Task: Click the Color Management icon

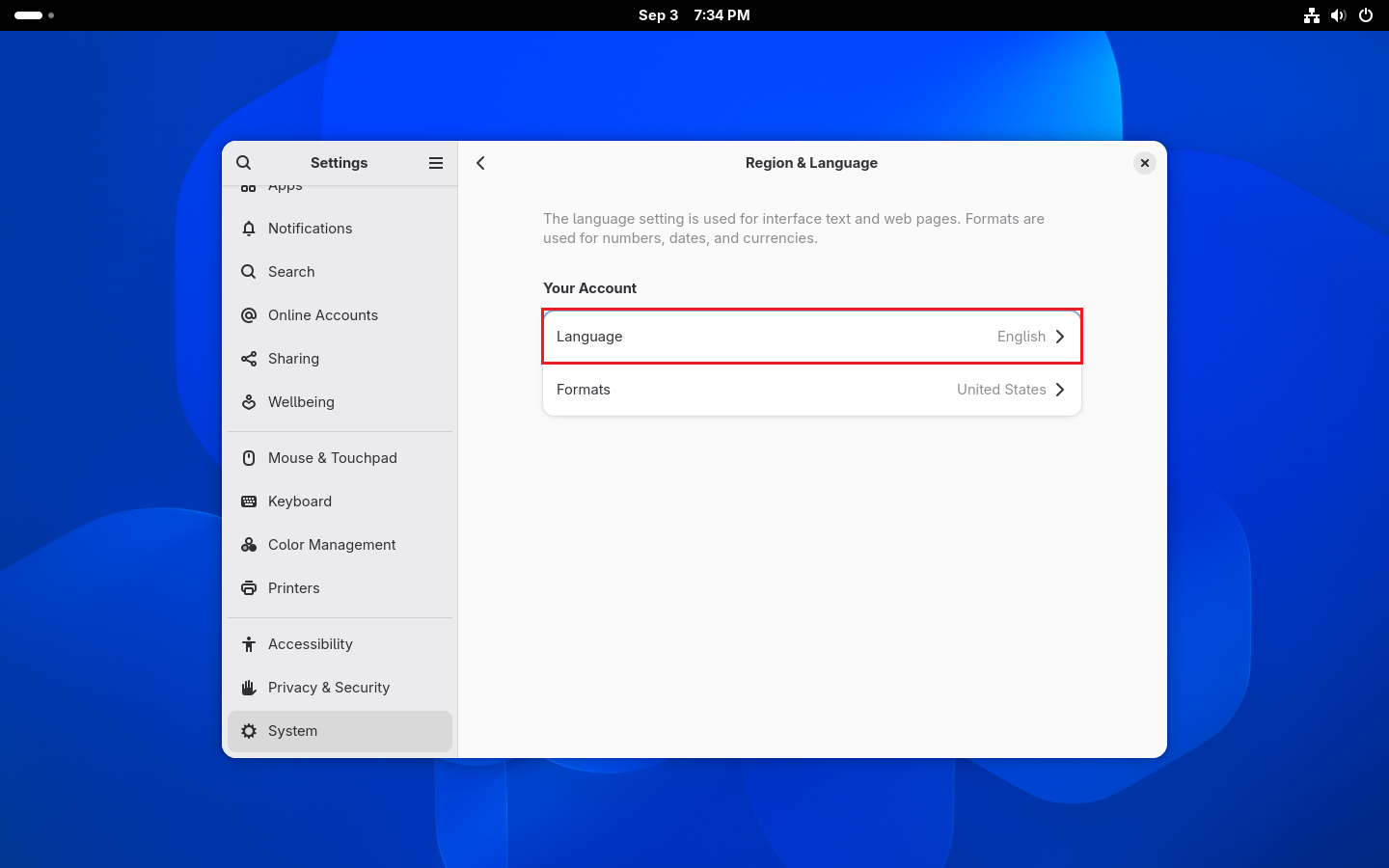Action: coord(249,545)
